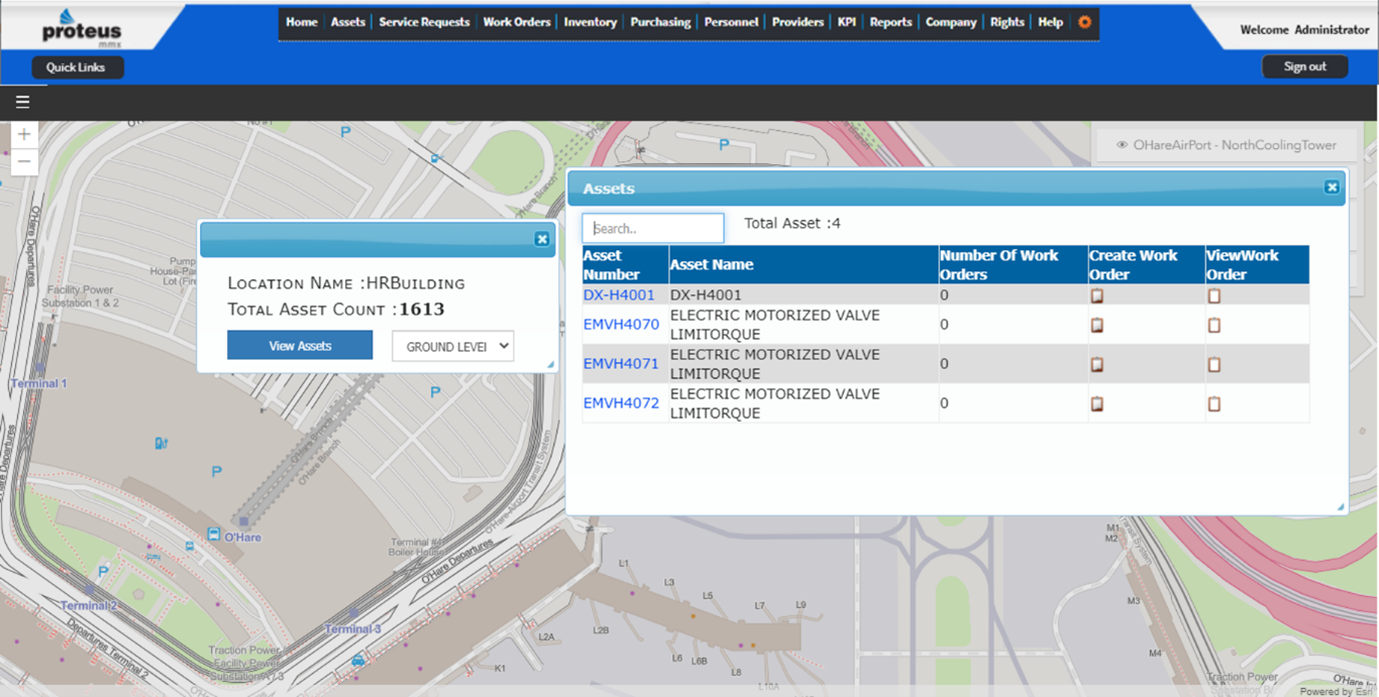Open the Work Orders menu
This screenshot has width=1379, height=697.
516,22
